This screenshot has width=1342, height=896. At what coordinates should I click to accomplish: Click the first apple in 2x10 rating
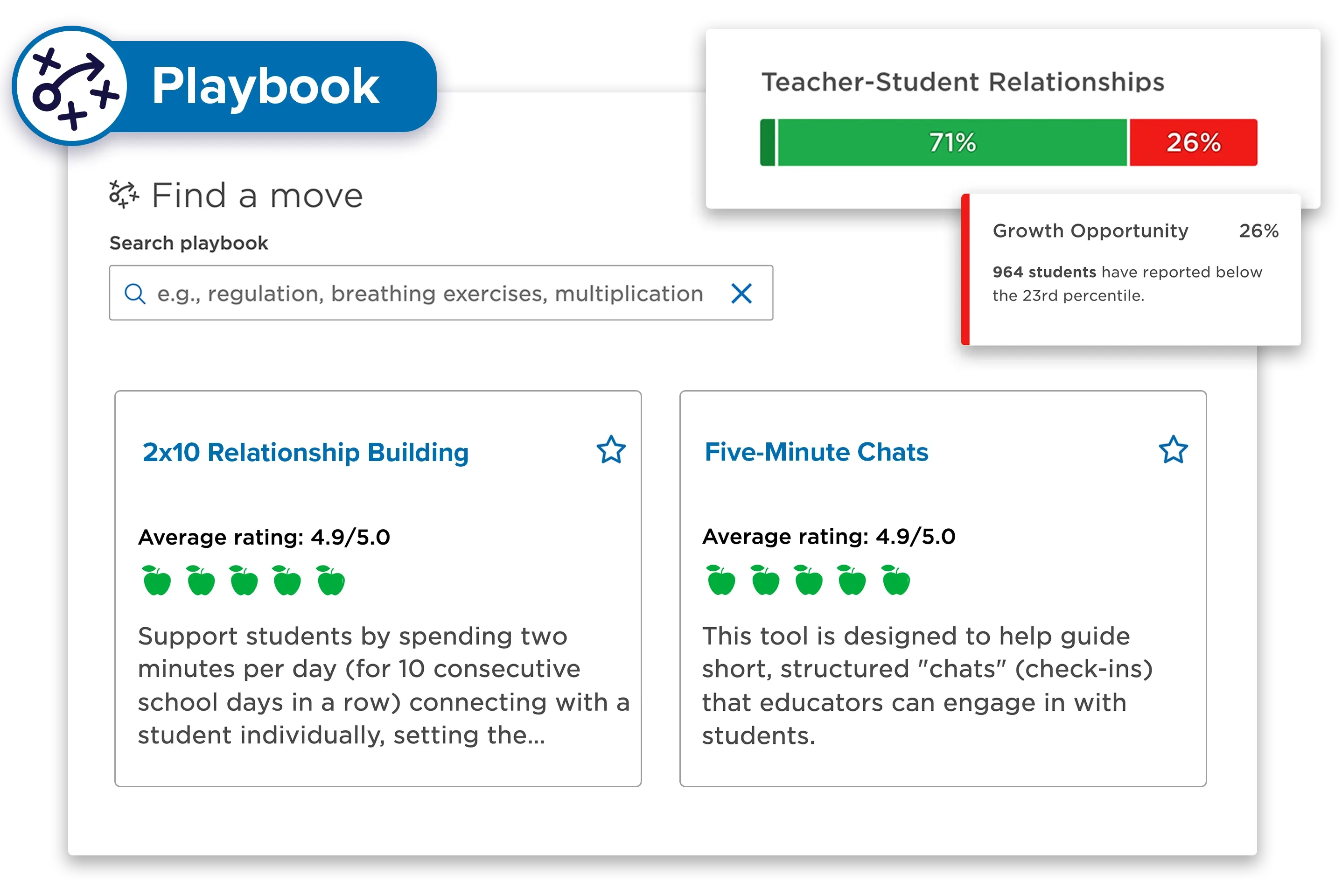tap(156, 581)
